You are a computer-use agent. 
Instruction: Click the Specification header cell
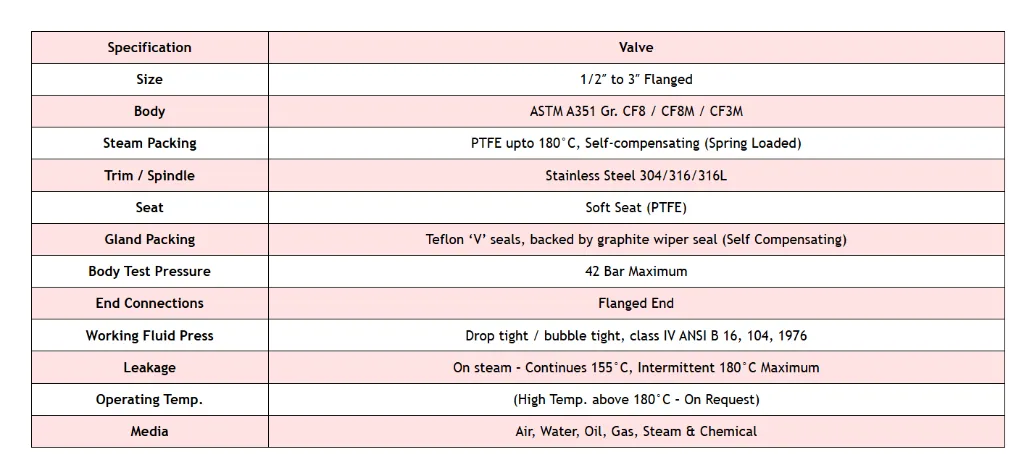tap(149, 48)
